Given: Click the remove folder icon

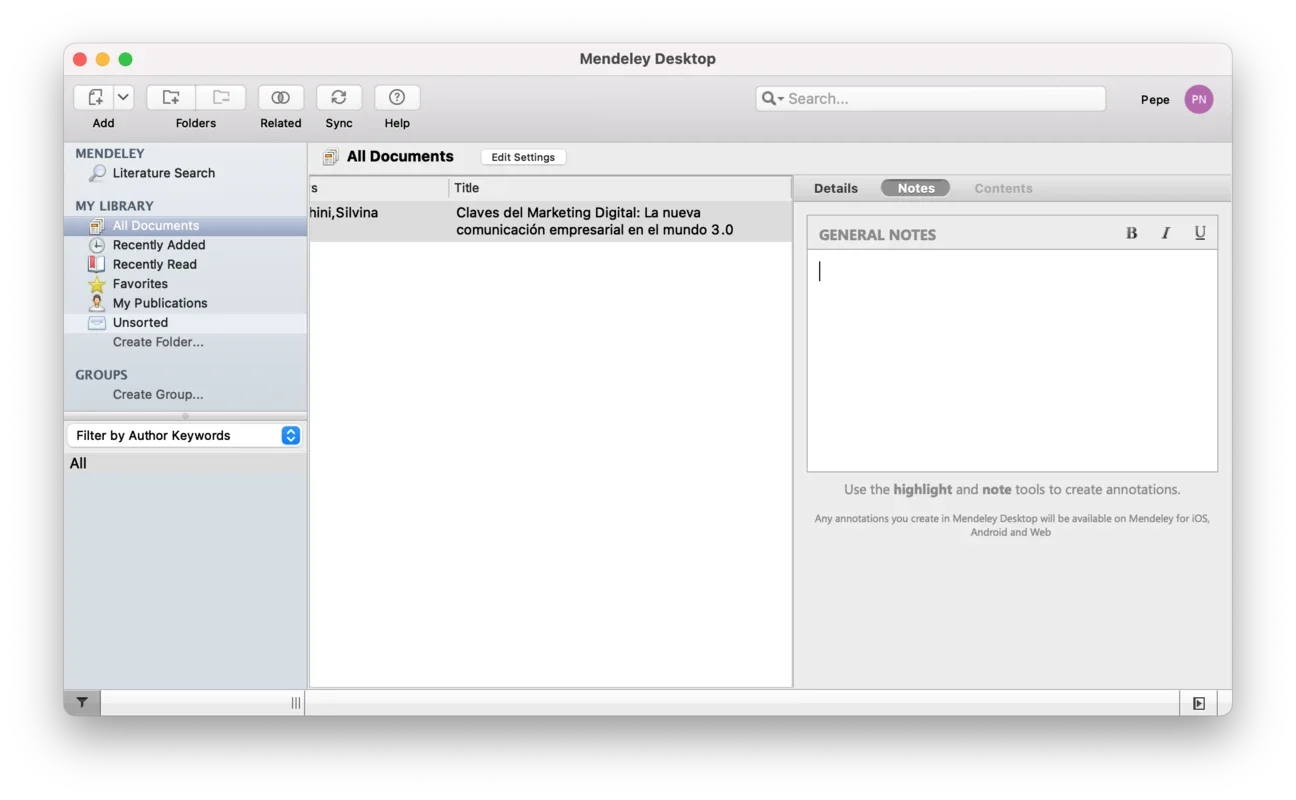Looking at the screenshot, I should [x=221, y=97].
